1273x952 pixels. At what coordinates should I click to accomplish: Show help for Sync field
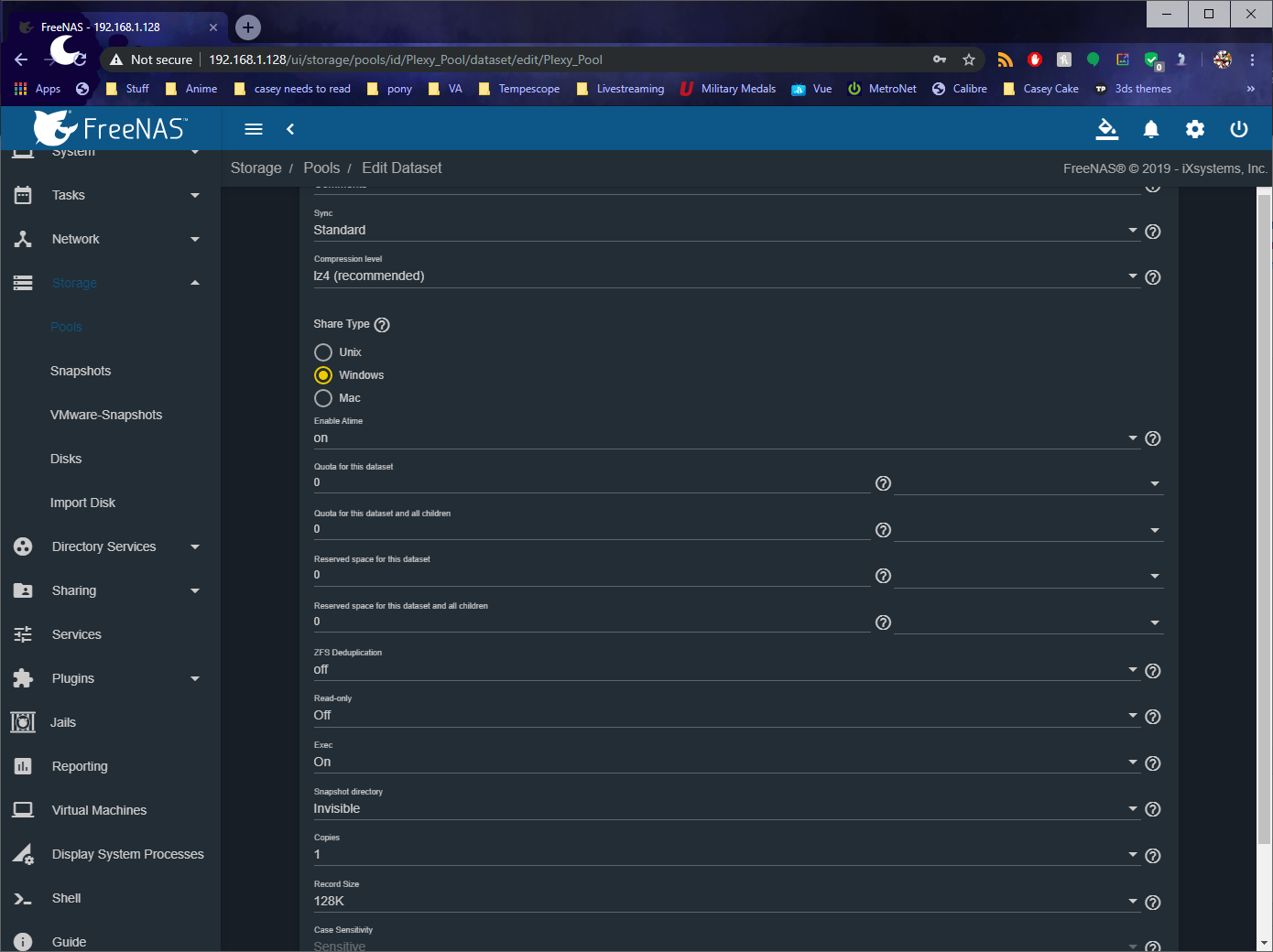pyautogui.click(x=1153, y=232)
